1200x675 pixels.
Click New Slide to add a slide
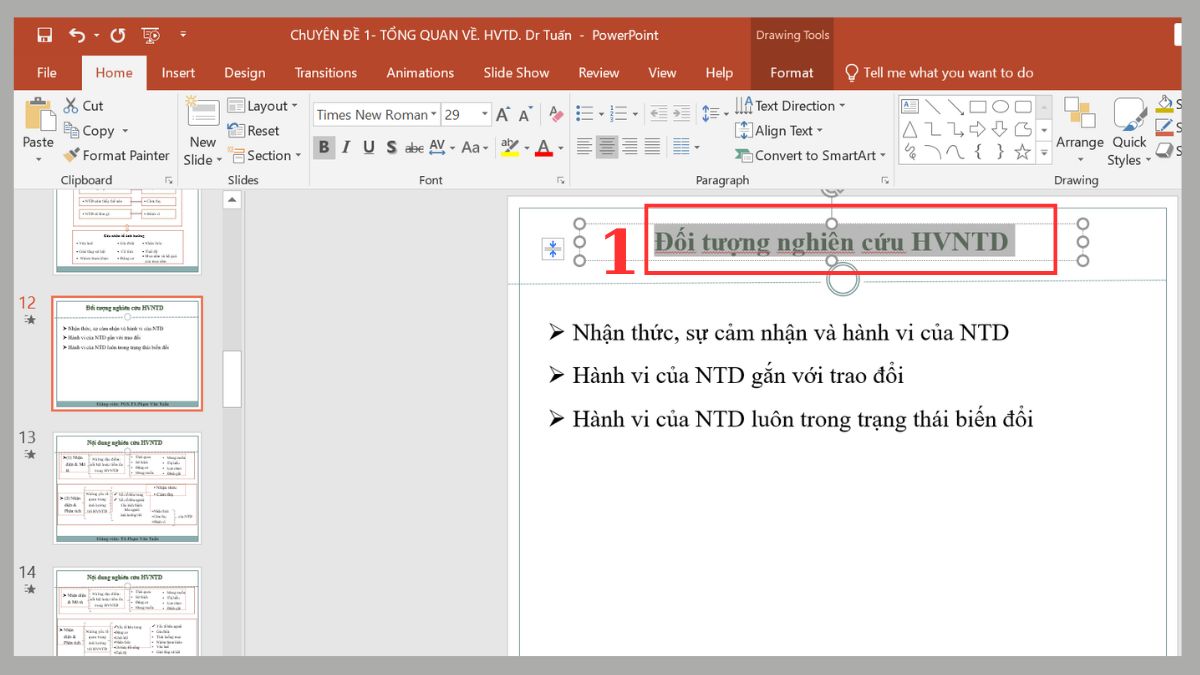202,130
